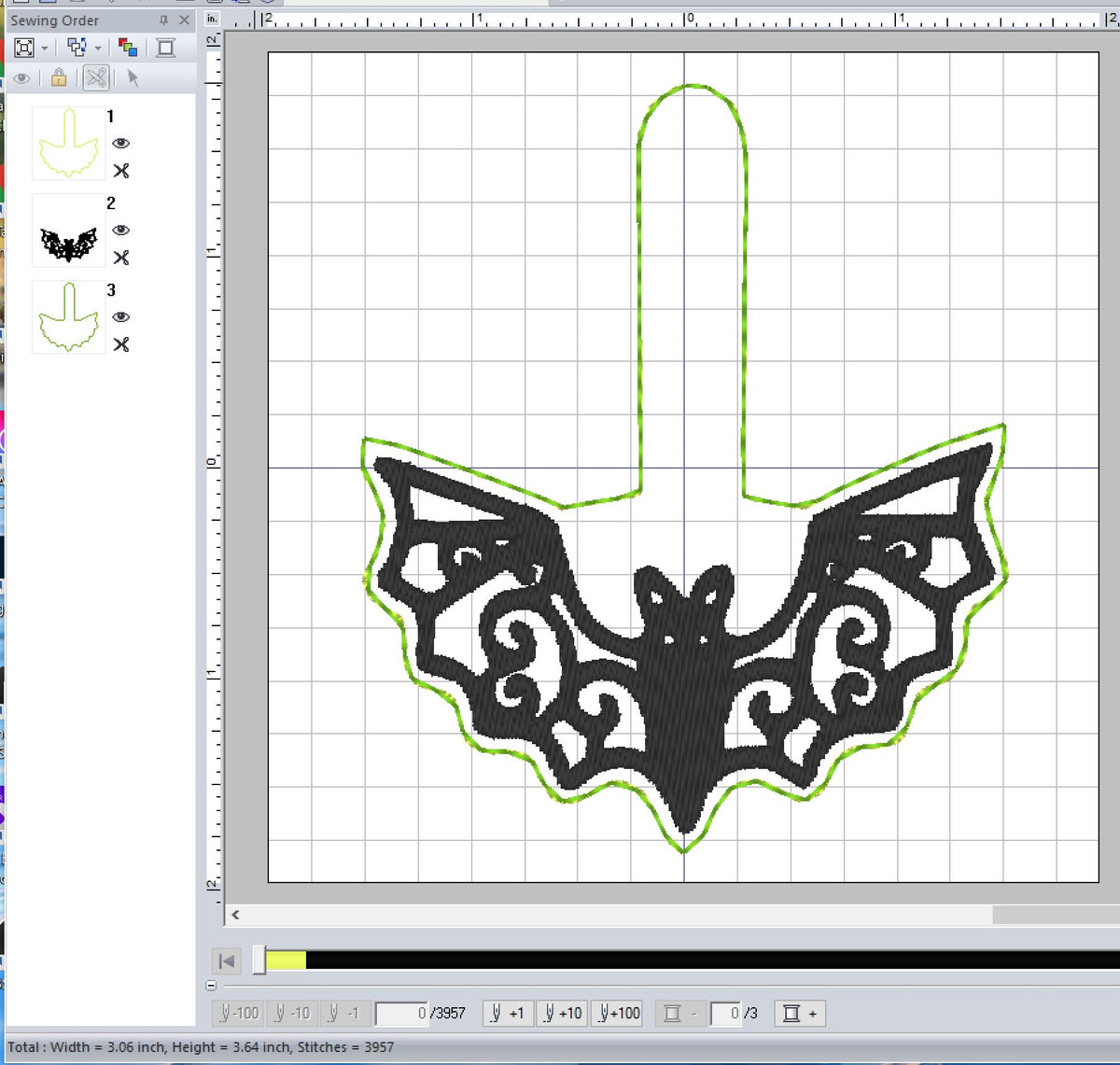
Task: Toggle visibility of sewing step 1
Action: coord(121,142)
